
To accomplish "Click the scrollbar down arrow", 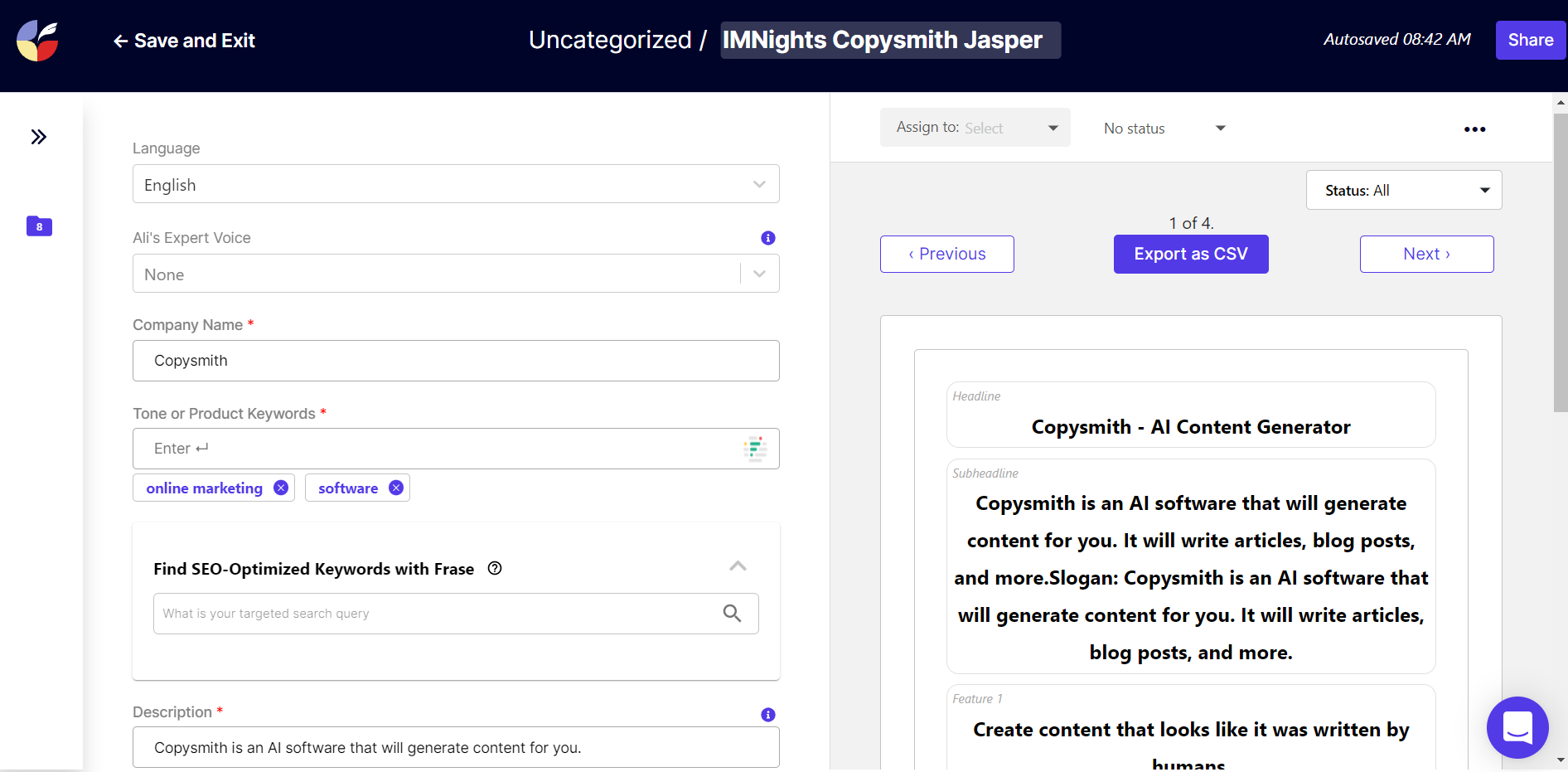I will [1561, 760].
